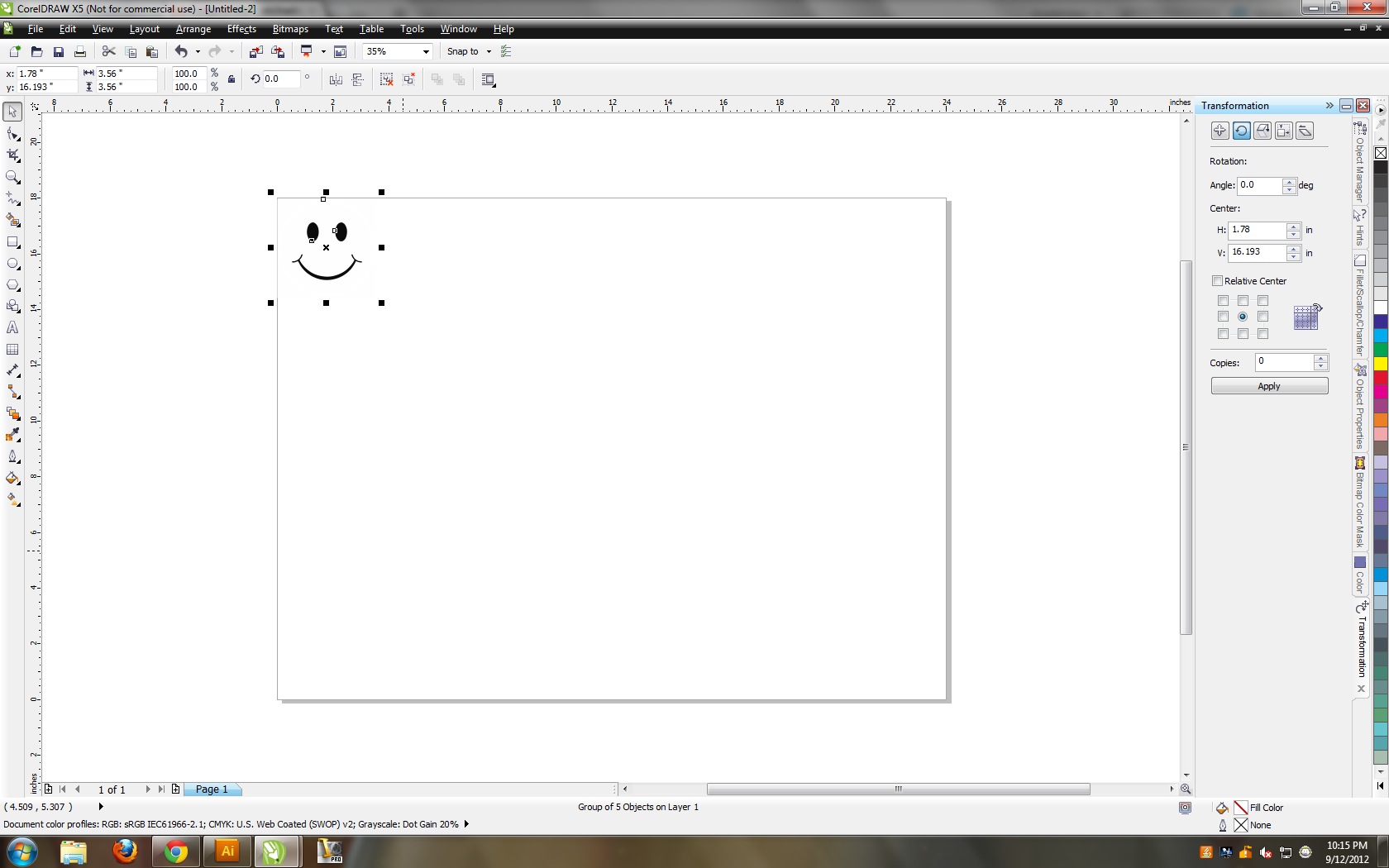Toggle the lock ratio padlock
Screen dimensions: 1389x868
[x=231, y=79]
